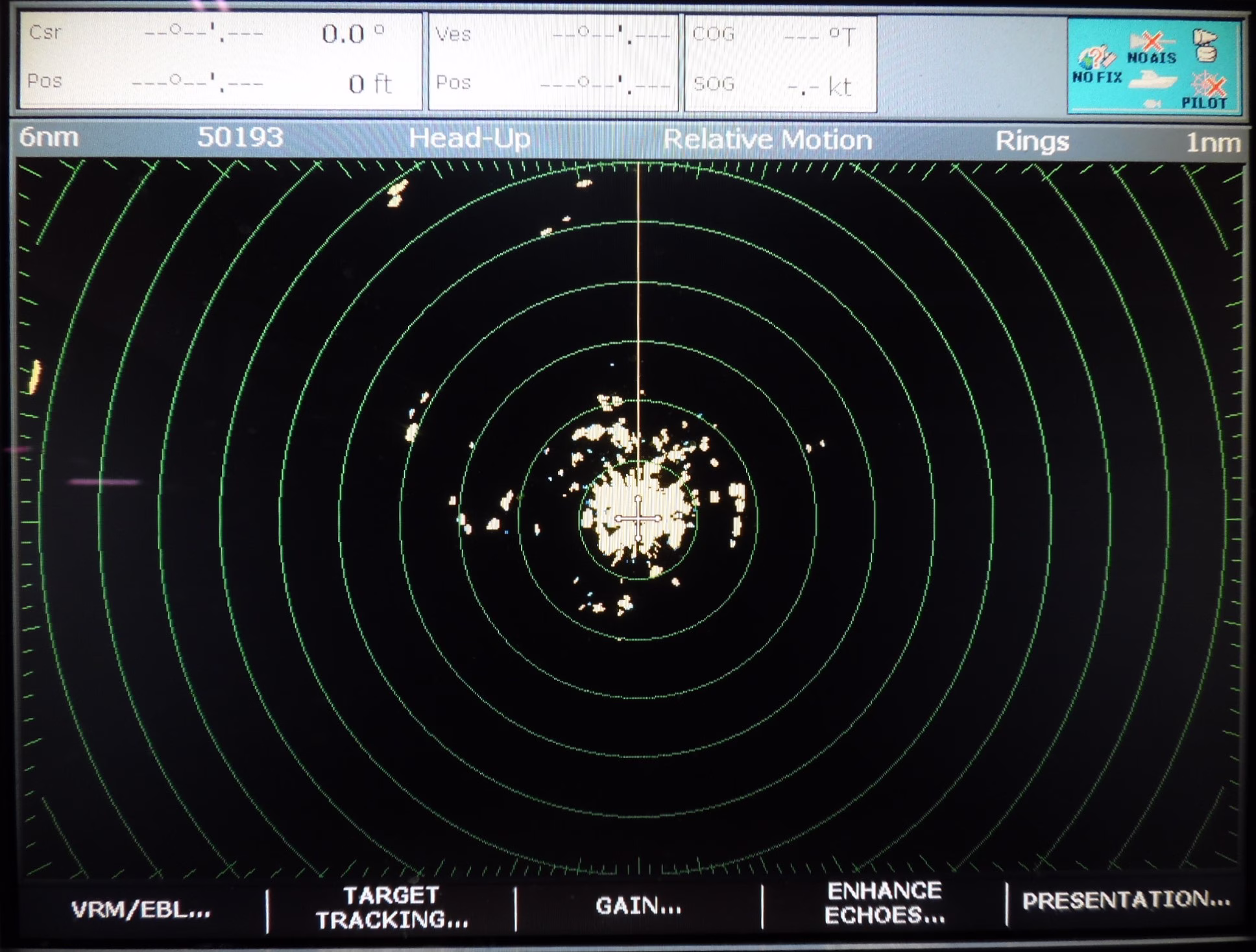Tap the PILOT status text
This screenshot has width=1256, height=952.
pos(1203,102)
